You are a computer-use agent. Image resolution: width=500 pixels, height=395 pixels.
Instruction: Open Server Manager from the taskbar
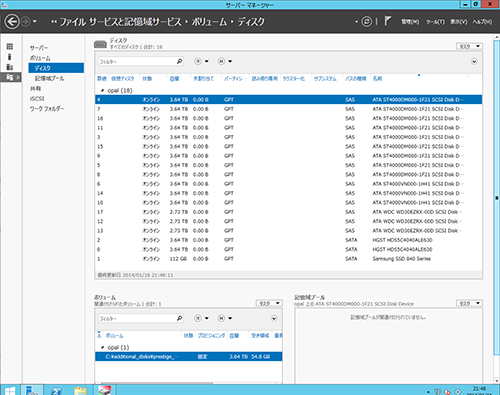(32, 390)
